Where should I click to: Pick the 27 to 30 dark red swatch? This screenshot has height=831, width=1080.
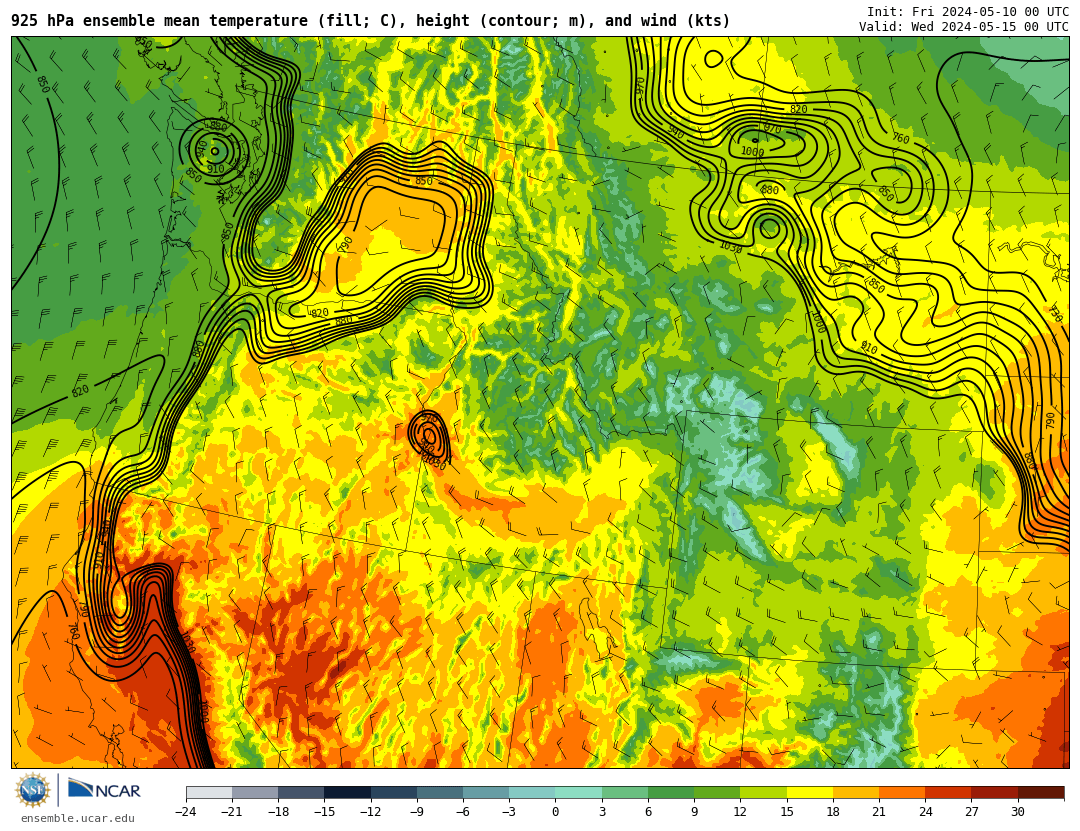(994, 792)
